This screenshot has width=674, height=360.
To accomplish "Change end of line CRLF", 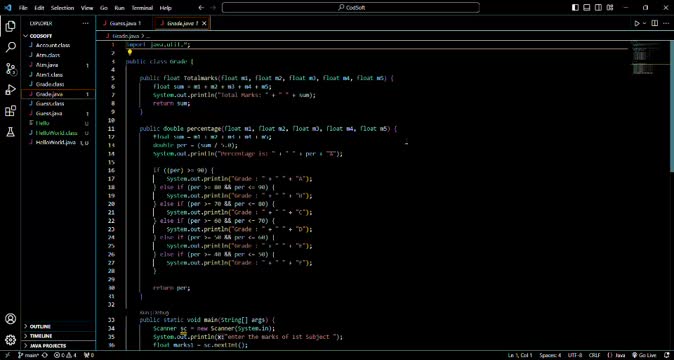I will pos(594,355).
